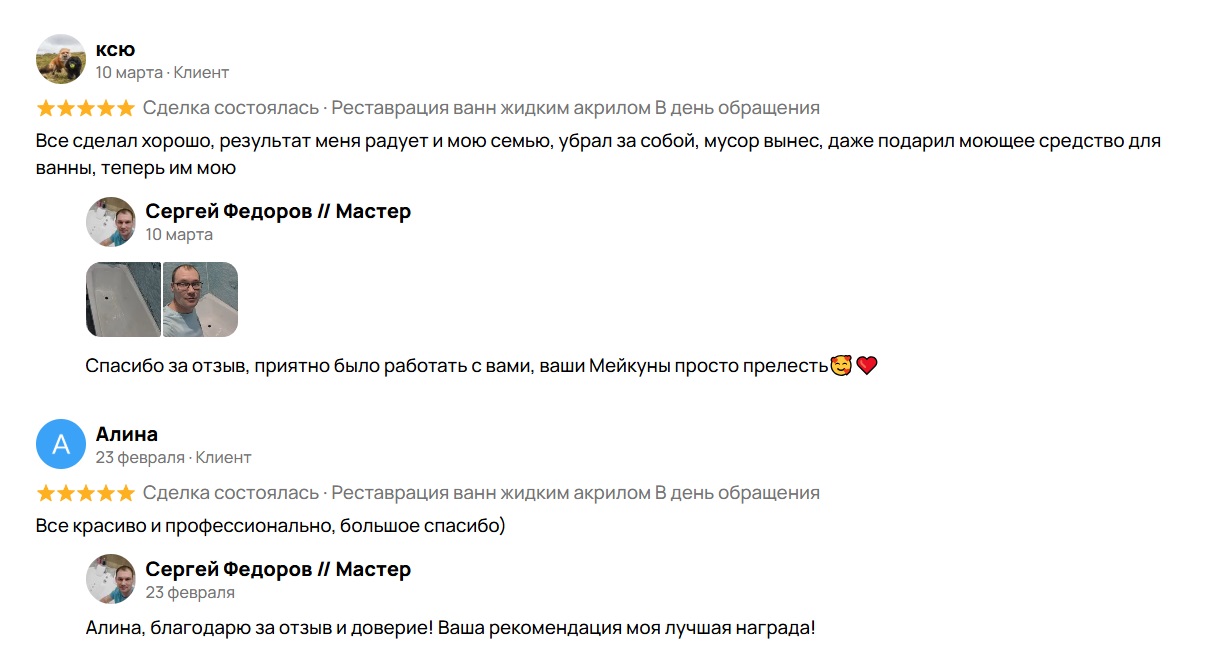This screenshot has height=665, width=1208.
Task: Click the service name in ксю's review
Action: [x=575, y=108]
